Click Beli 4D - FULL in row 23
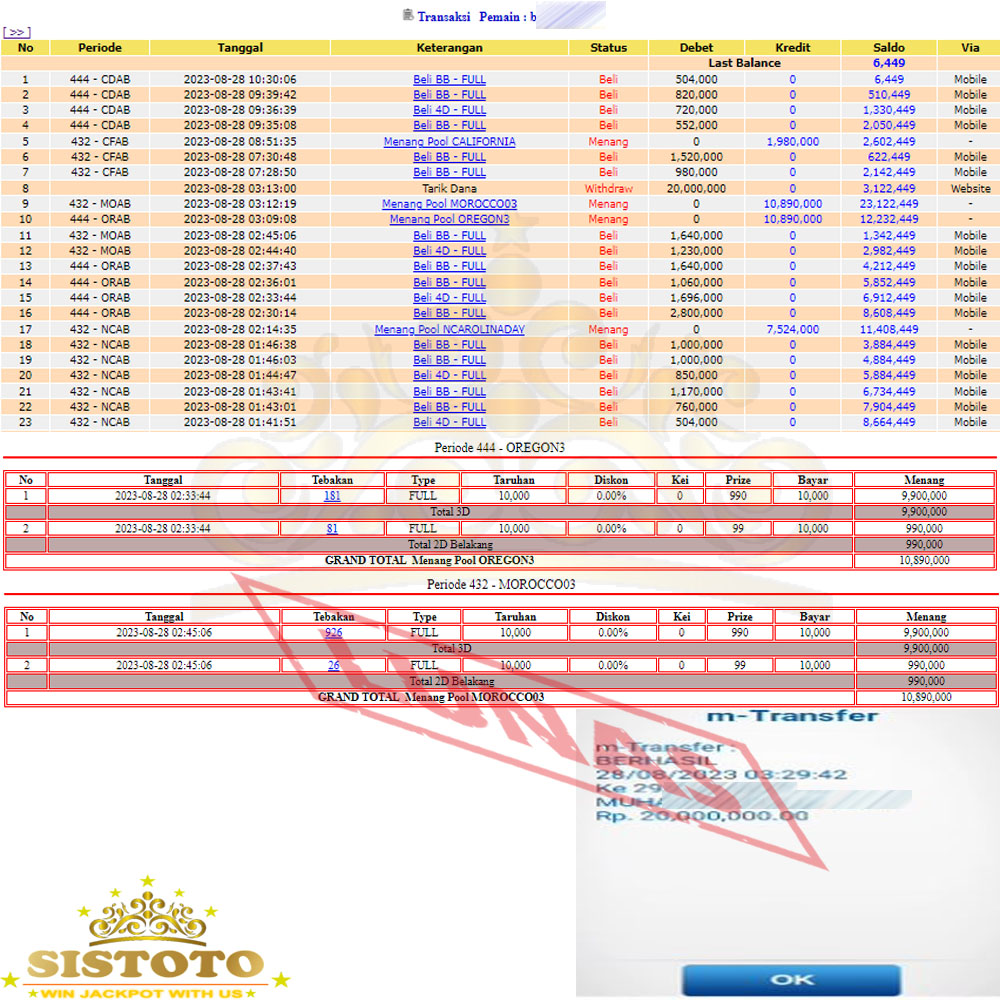 point(449,422)
